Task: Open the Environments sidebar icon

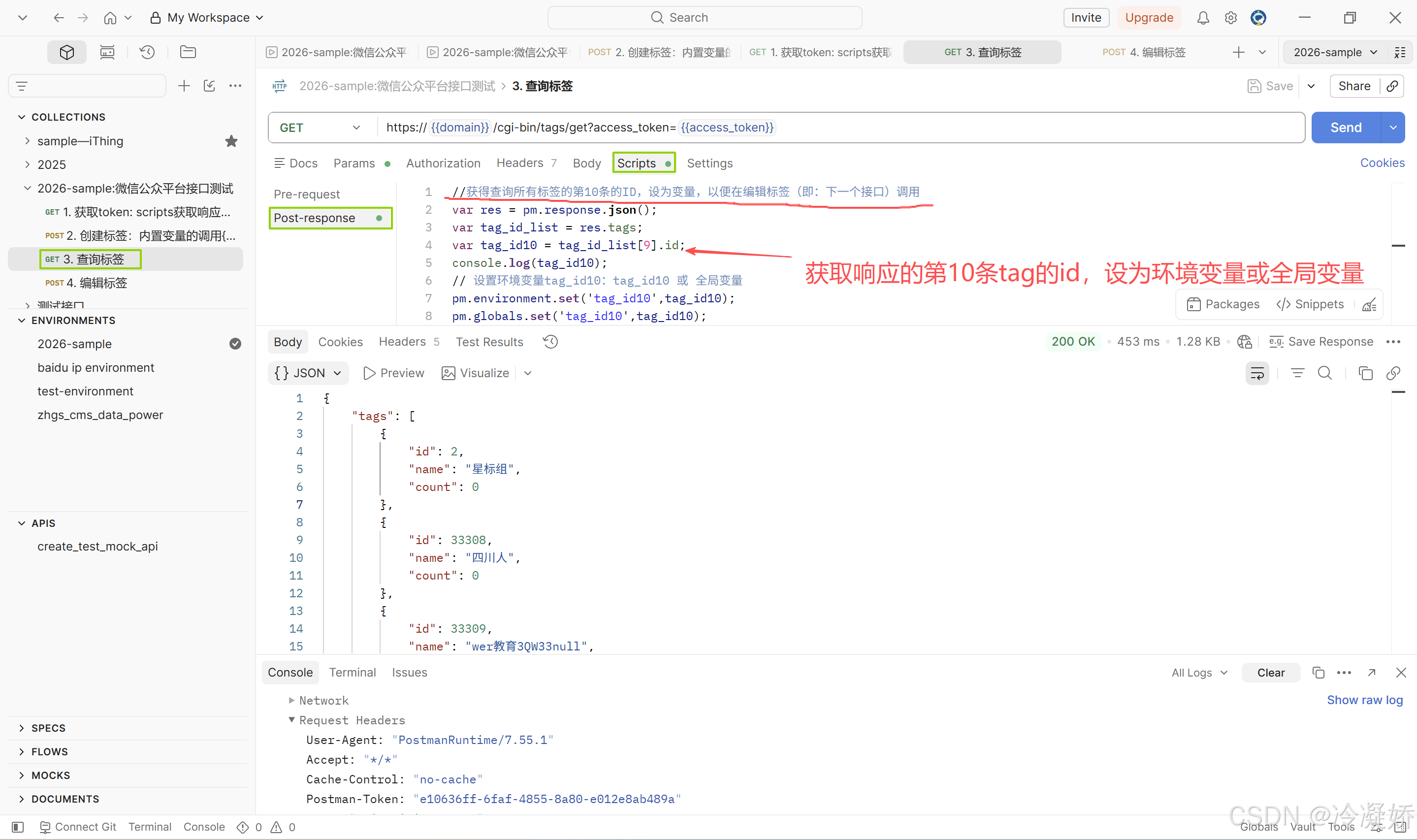Action: pyautogui.click(x=107, y=52)
